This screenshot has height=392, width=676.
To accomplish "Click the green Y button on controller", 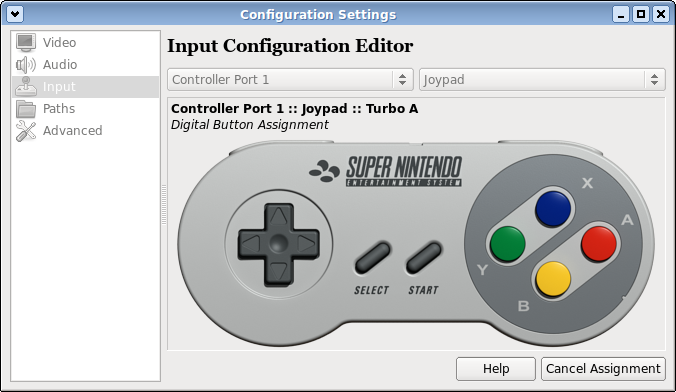I will (507, 244).
